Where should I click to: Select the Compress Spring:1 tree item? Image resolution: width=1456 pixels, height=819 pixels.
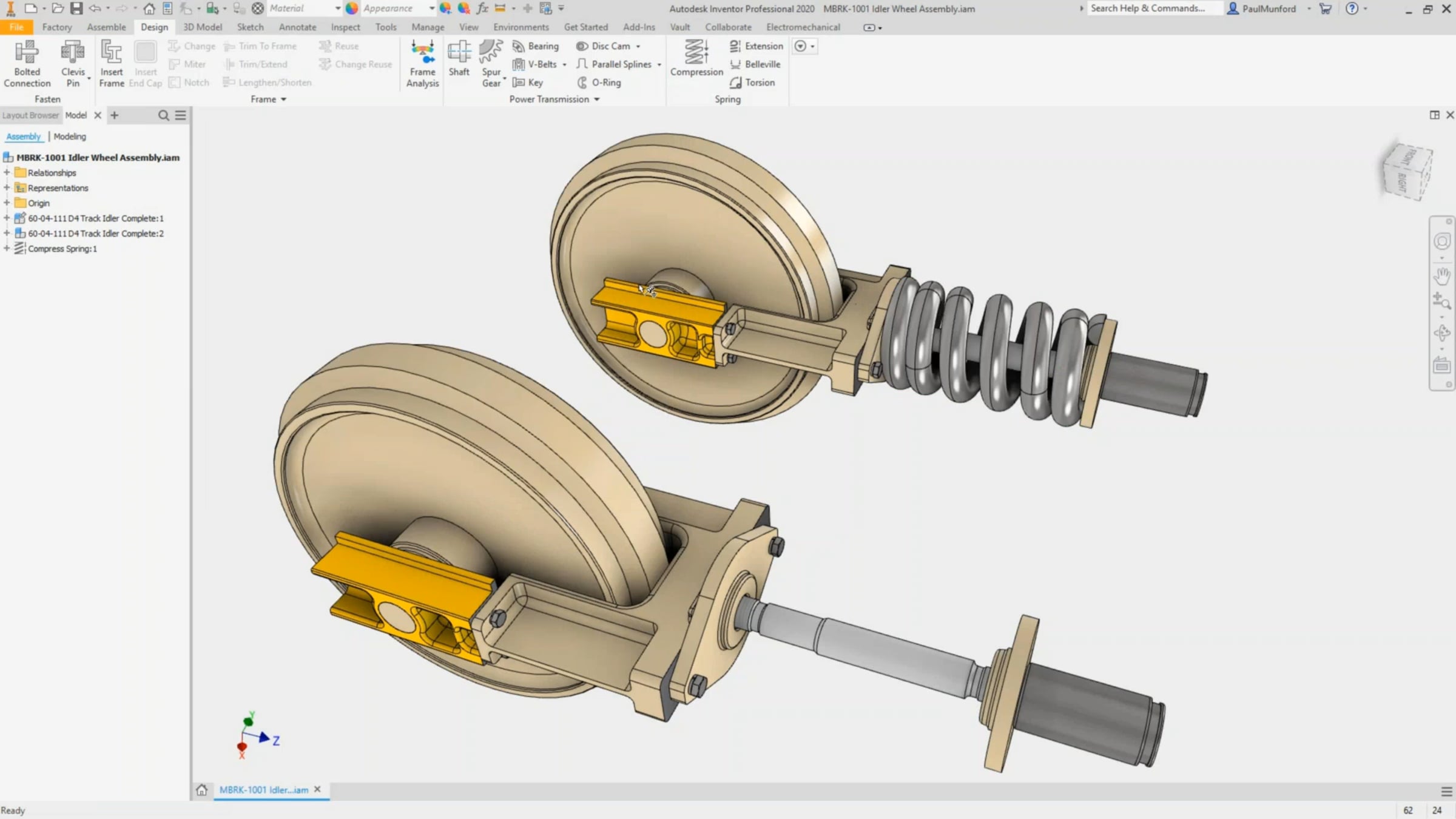tap(62, 249)
